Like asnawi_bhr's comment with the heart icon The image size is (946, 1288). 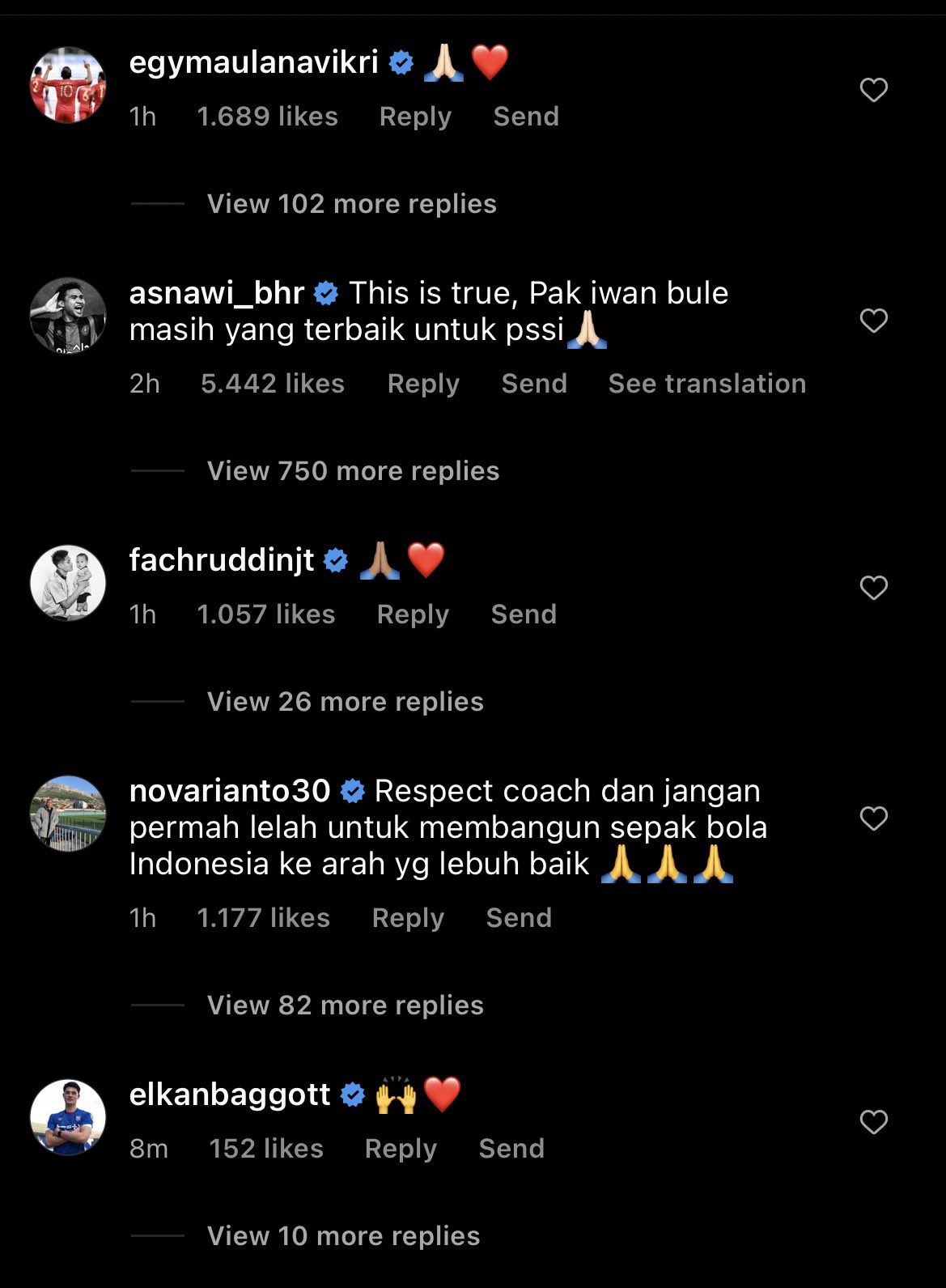point(873,321)
